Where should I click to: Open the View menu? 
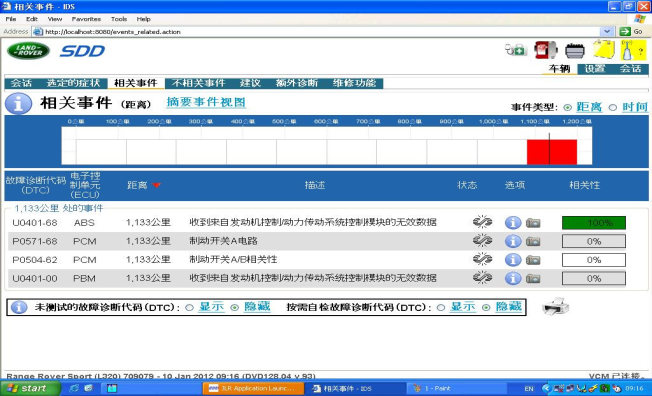point(54,19)
